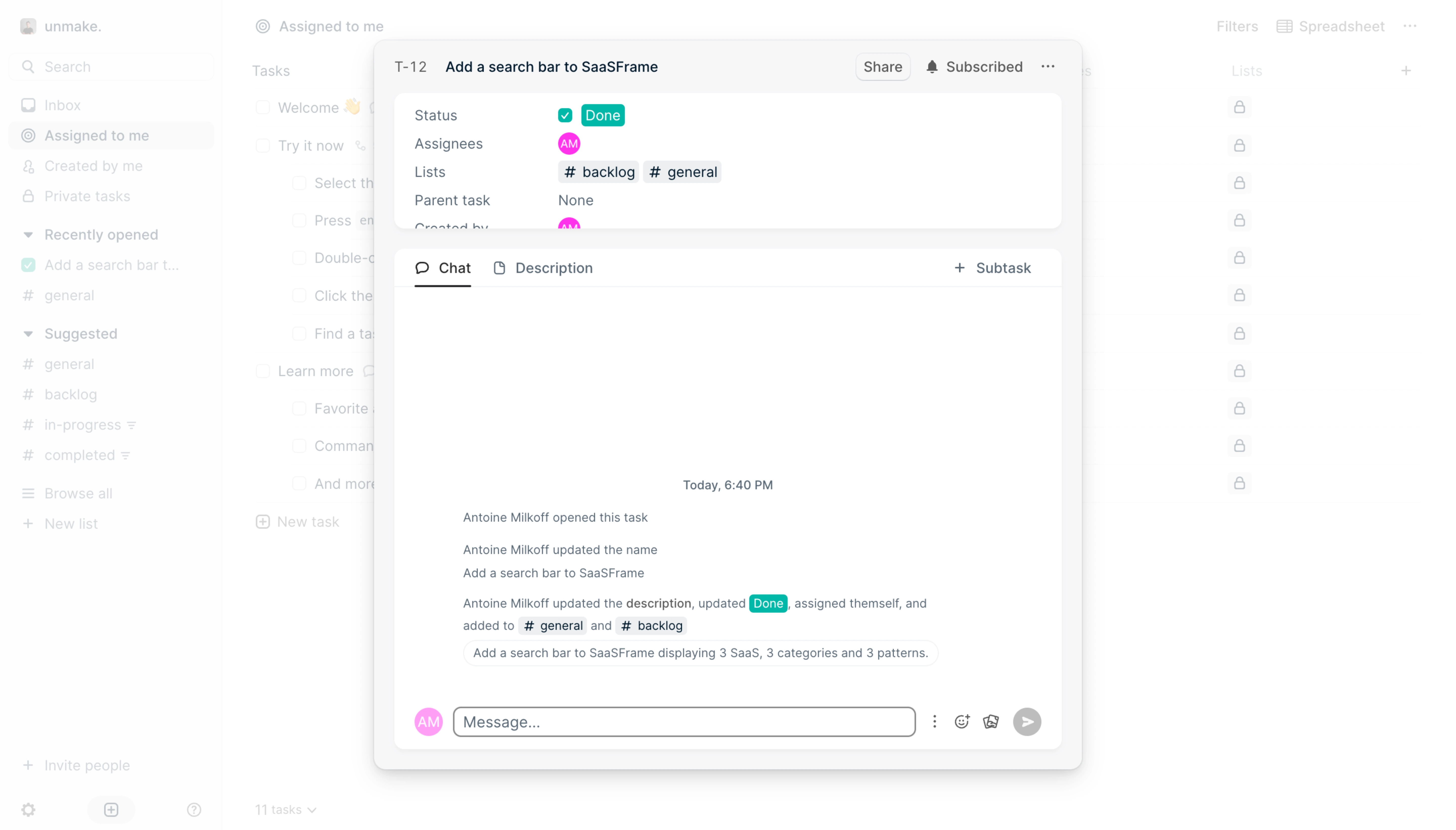Check the Find a task subtask checkbox
The image size is (1456, 830).
pyautogui.click(x=299, y=333)
